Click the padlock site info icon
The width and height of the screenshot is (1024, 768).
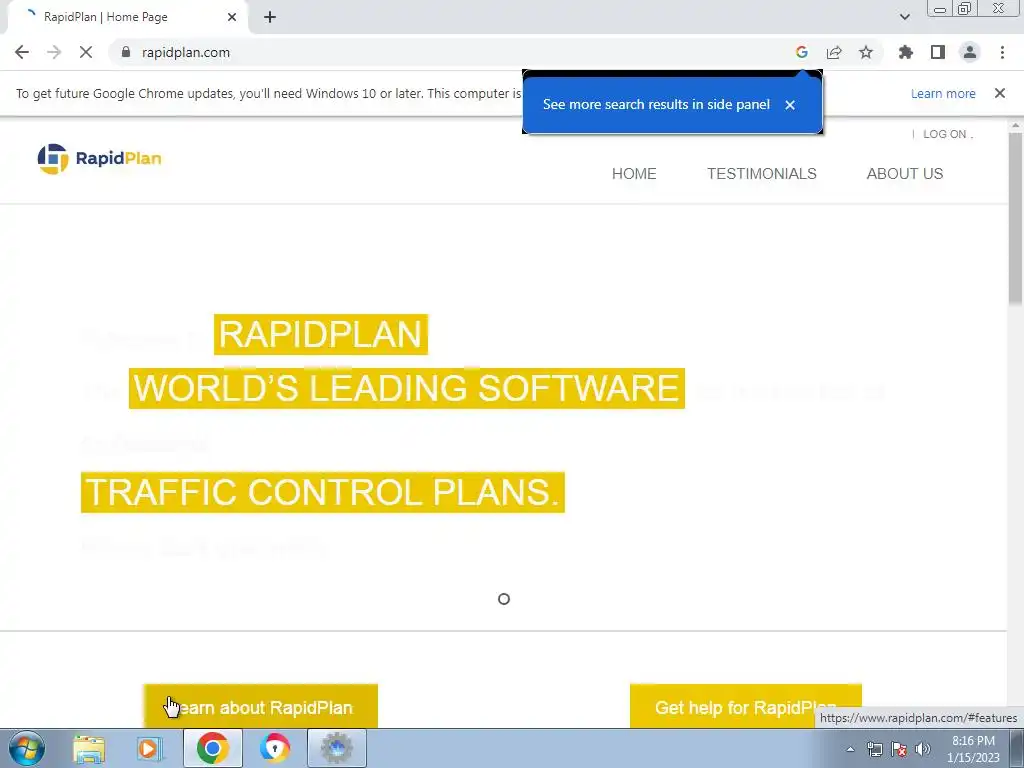click(126, 52)
